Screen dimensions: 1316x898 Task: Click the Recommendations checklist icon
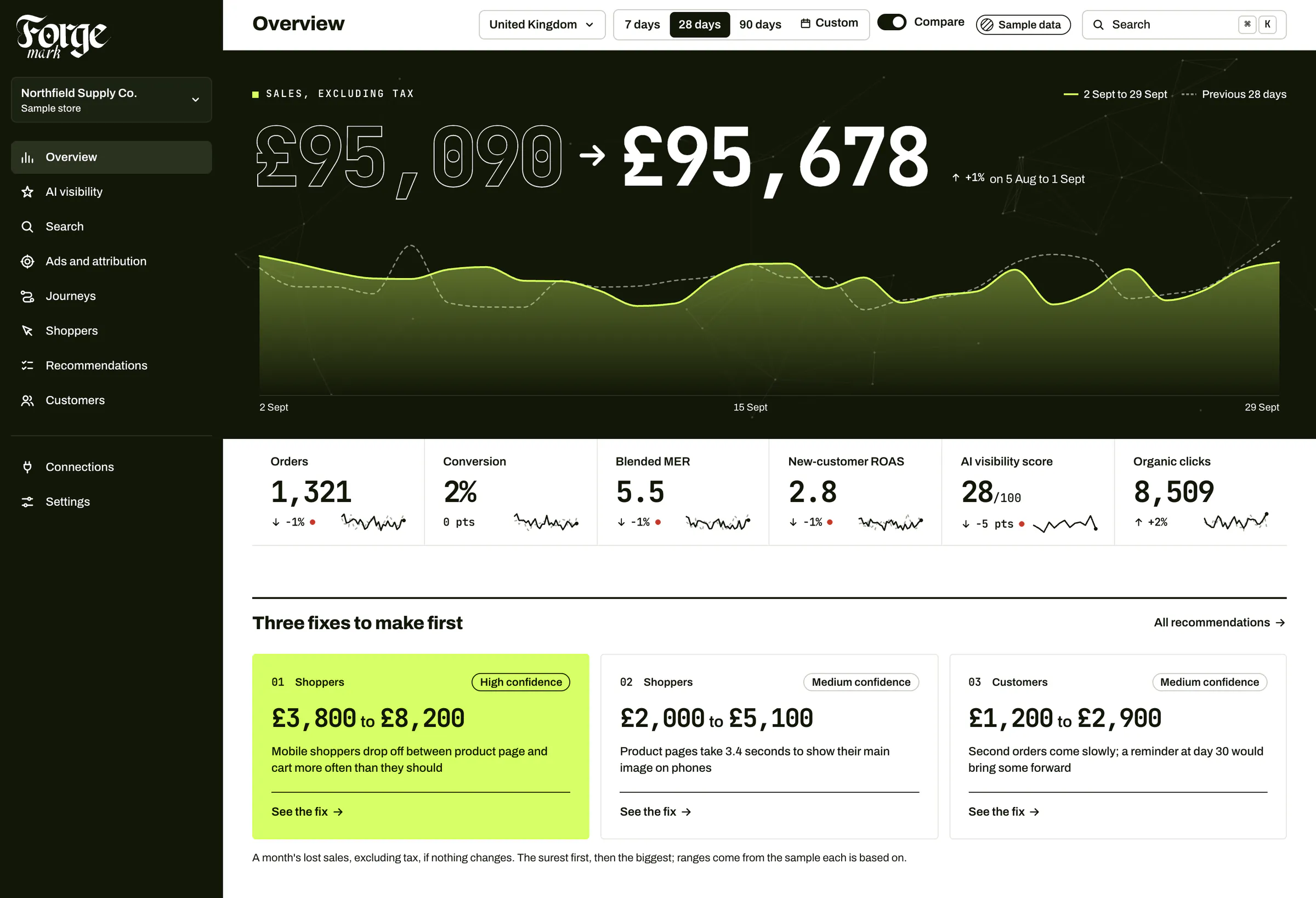click(x=27, y=365)
